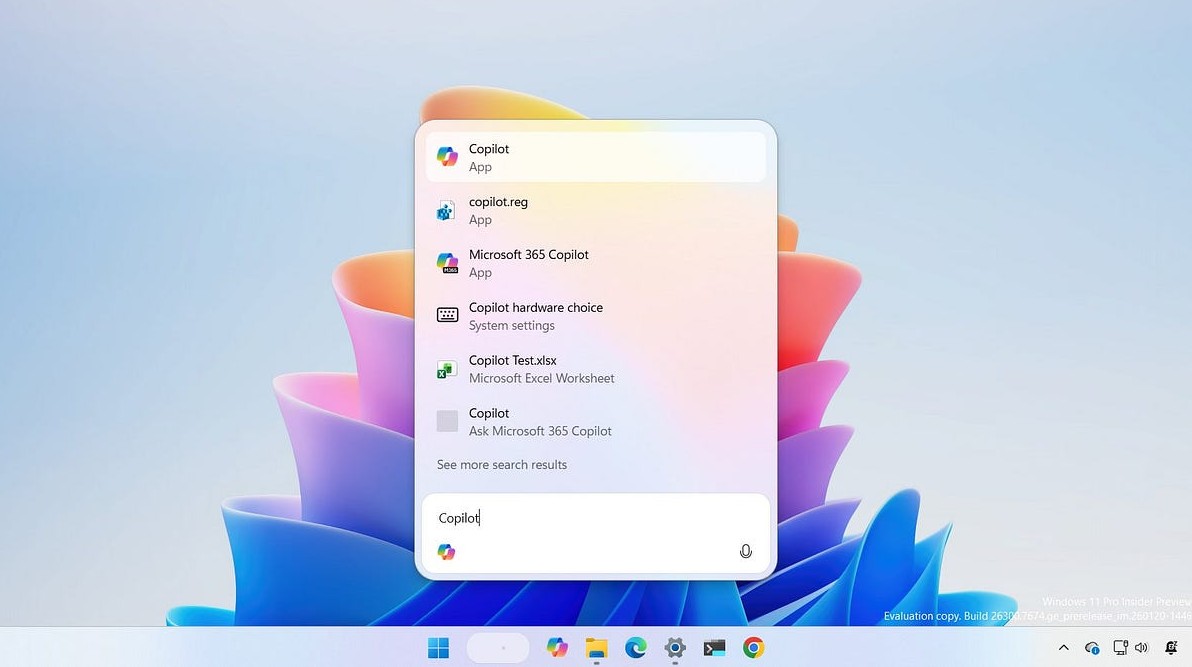
Task: Open the Windows Start menu
Action: (x=439, y=648)
